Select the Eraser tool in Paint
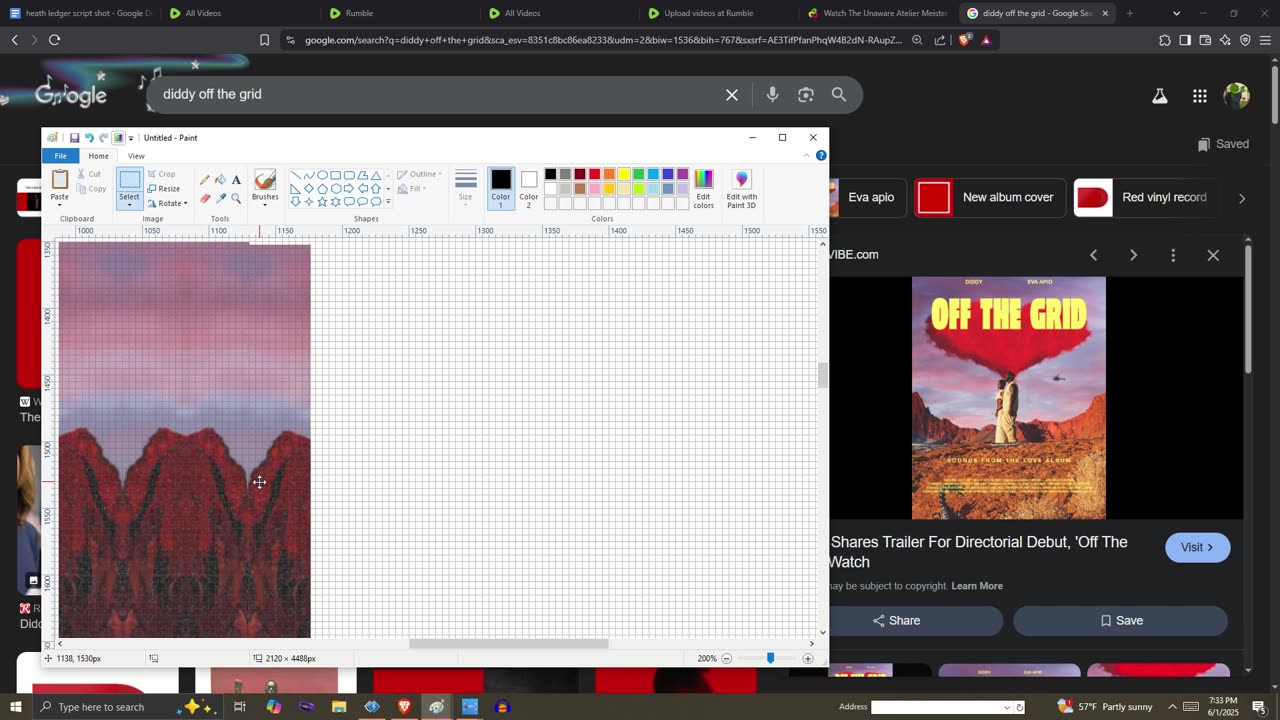Image resolution: width=1280 pixels, height=720 pixels. 205,198
